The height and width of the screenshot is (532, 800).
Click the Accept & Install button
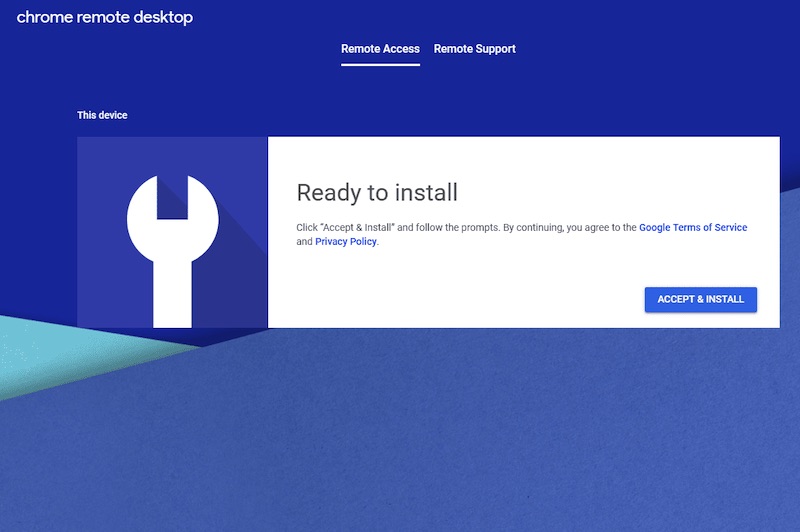[701, 299]
